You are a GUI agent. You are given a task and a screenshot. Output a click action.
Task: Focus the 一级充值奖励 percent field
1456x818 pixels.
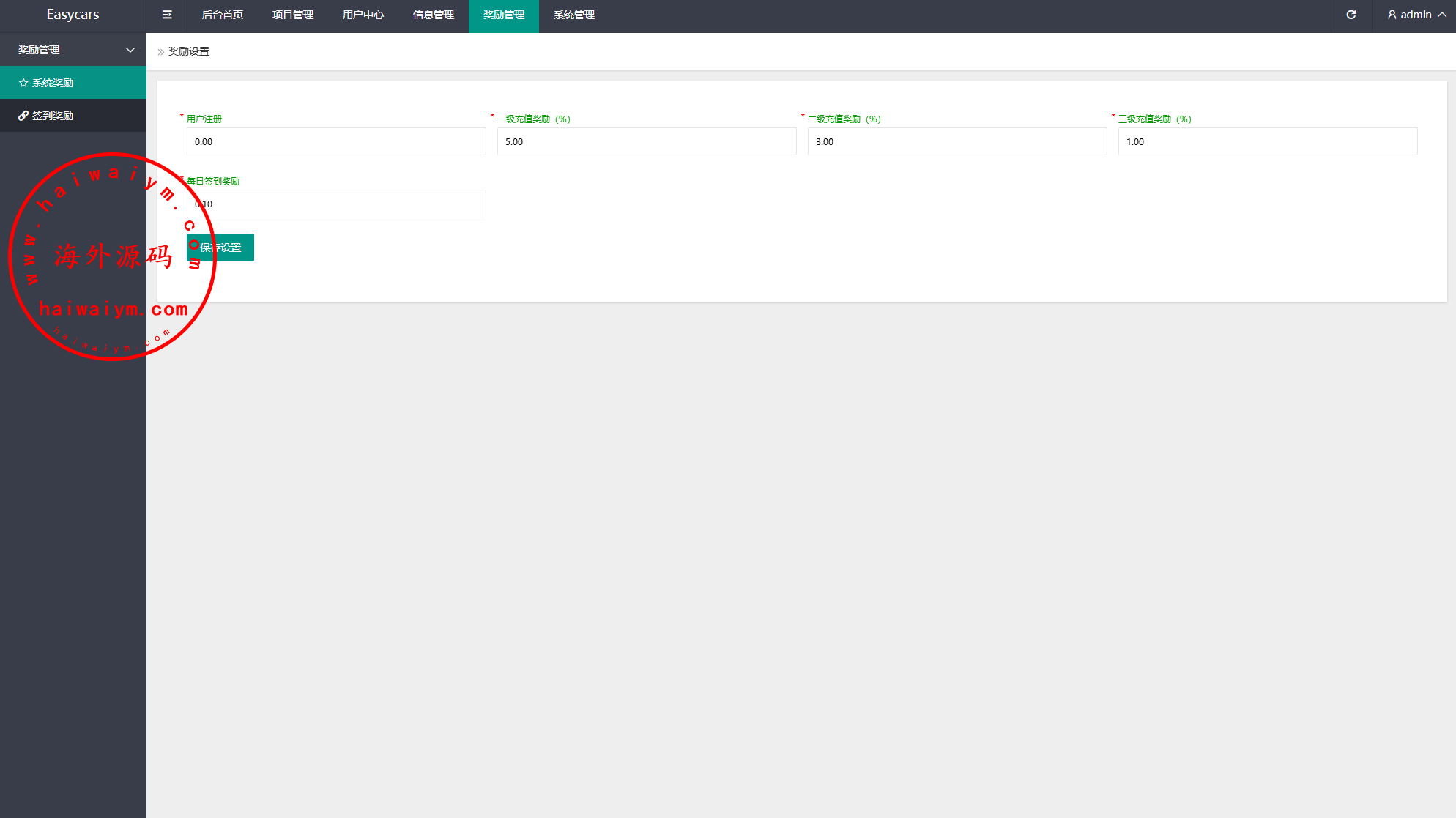coord(647,141)
